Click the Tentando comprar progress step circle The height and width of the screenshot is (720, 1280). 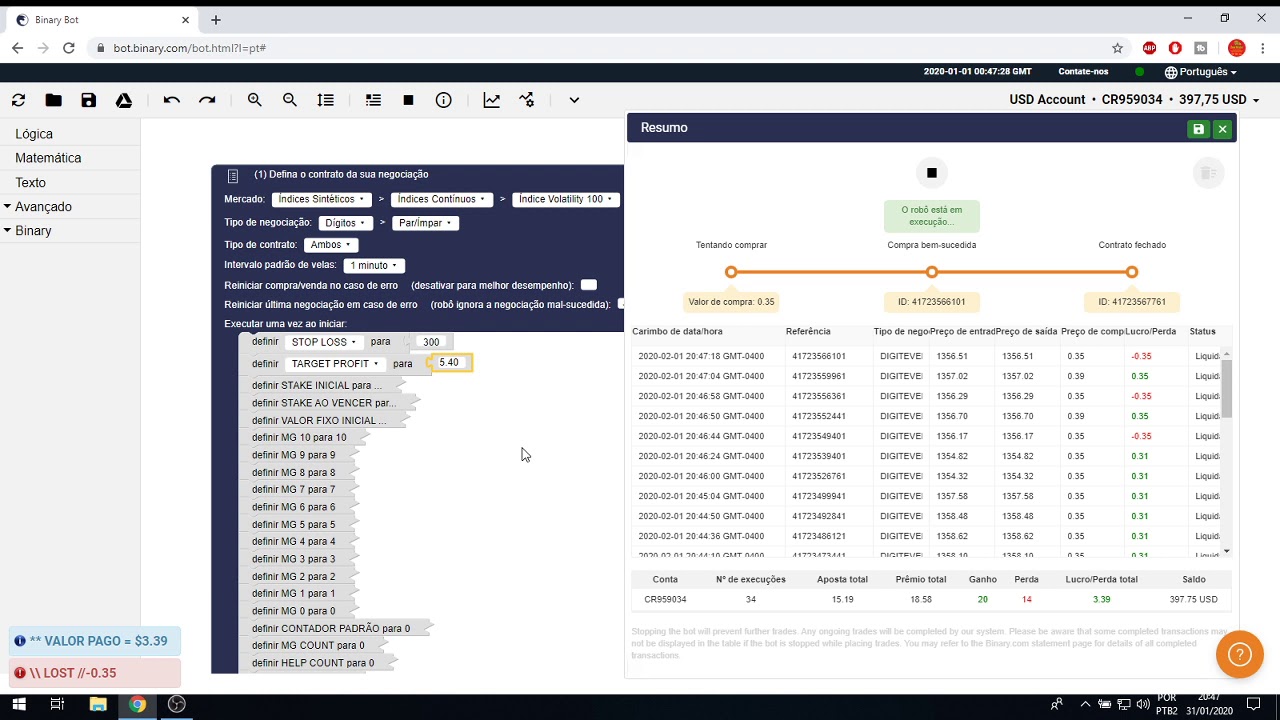pos(732,272)
